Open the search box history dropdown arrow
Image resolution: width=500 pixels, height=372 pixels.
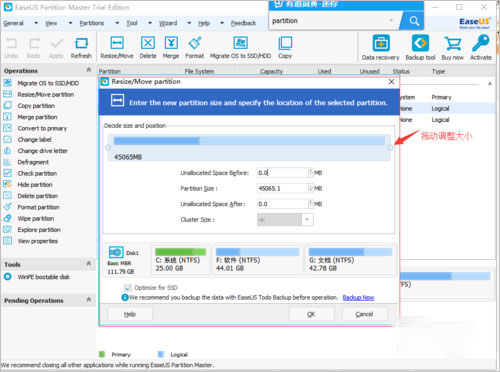tap(391, 21)
